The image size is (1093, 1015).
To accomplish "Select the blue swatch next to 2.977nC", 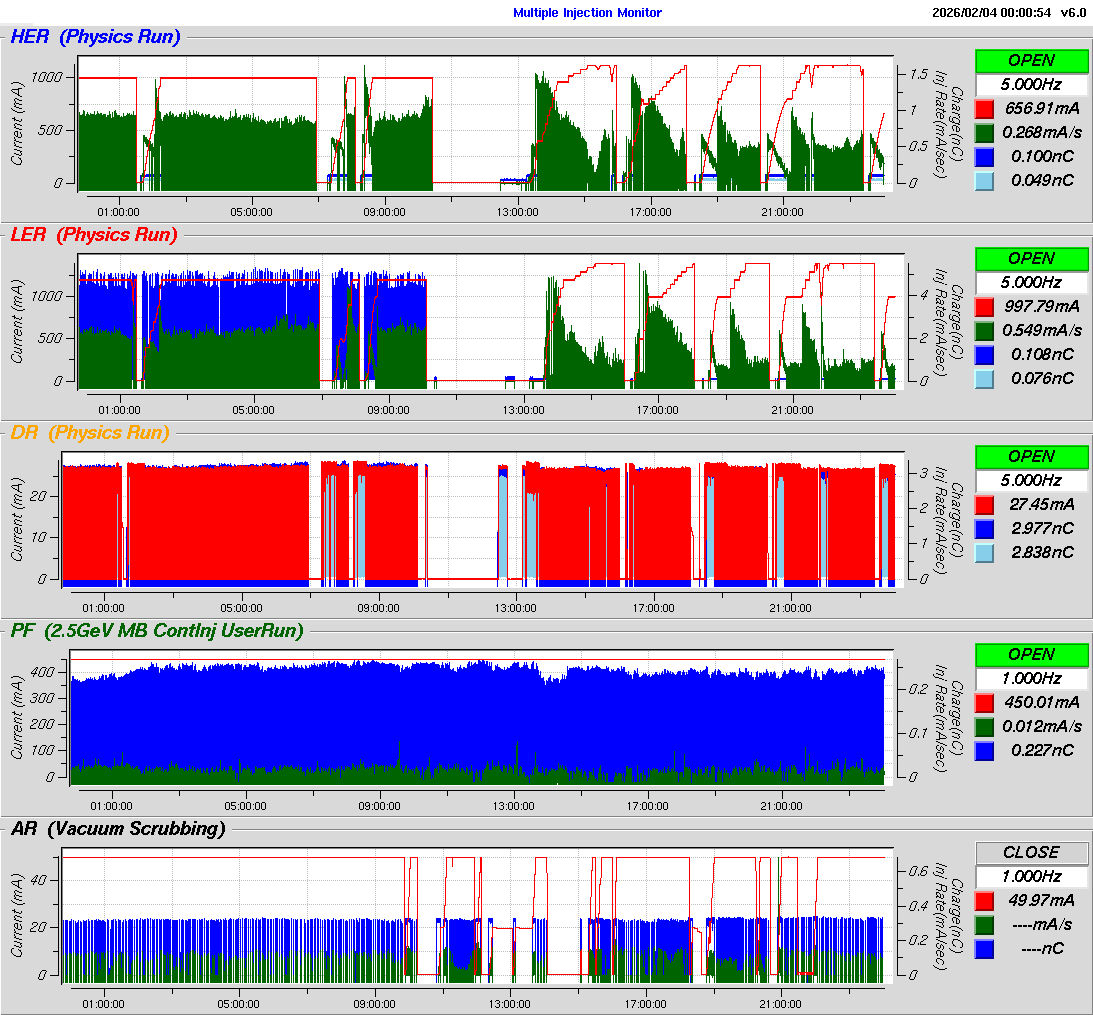I will click(x=984, y=528).
